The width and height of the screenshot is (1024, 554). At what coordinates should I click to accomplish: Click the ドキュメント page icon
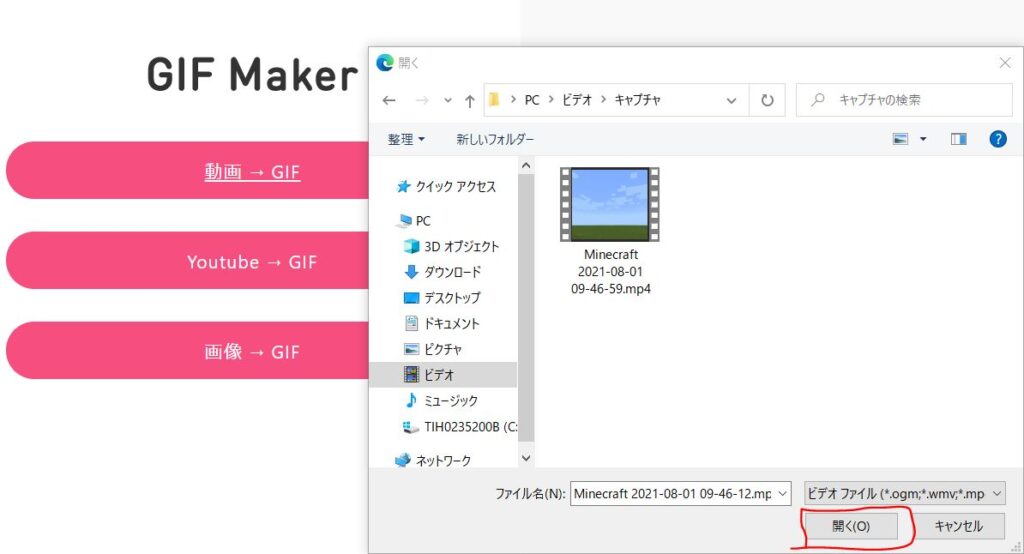coord(411,323)
